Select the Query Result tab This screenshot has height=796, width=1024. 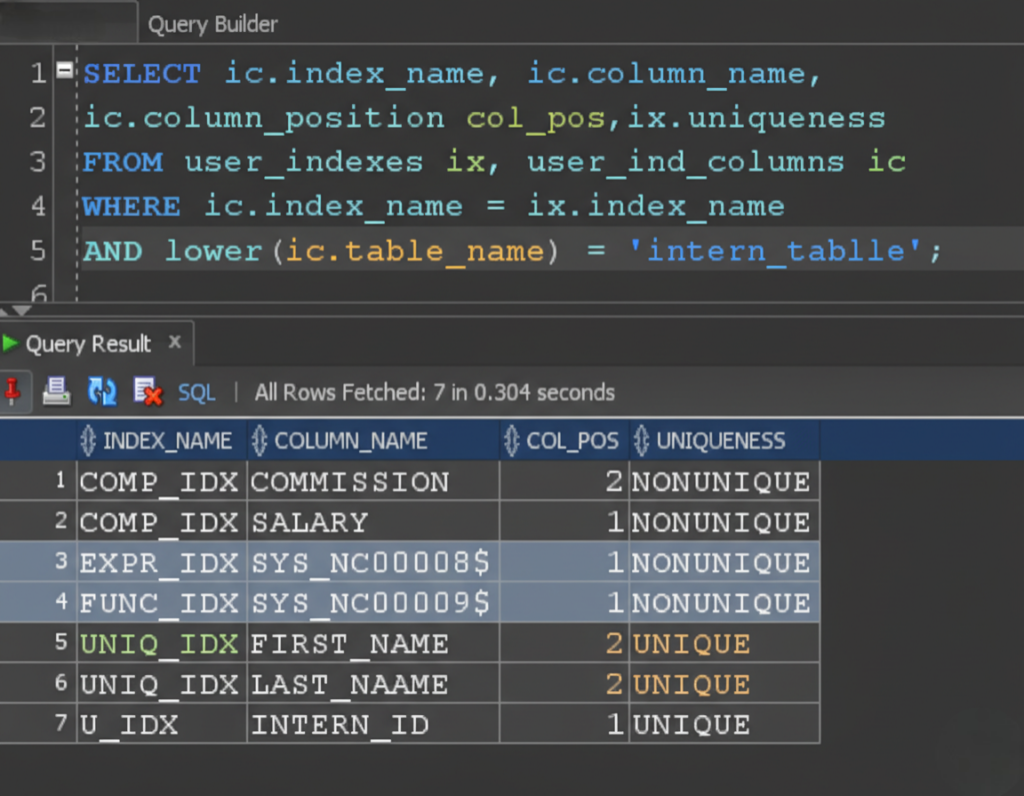click(88, 344)
